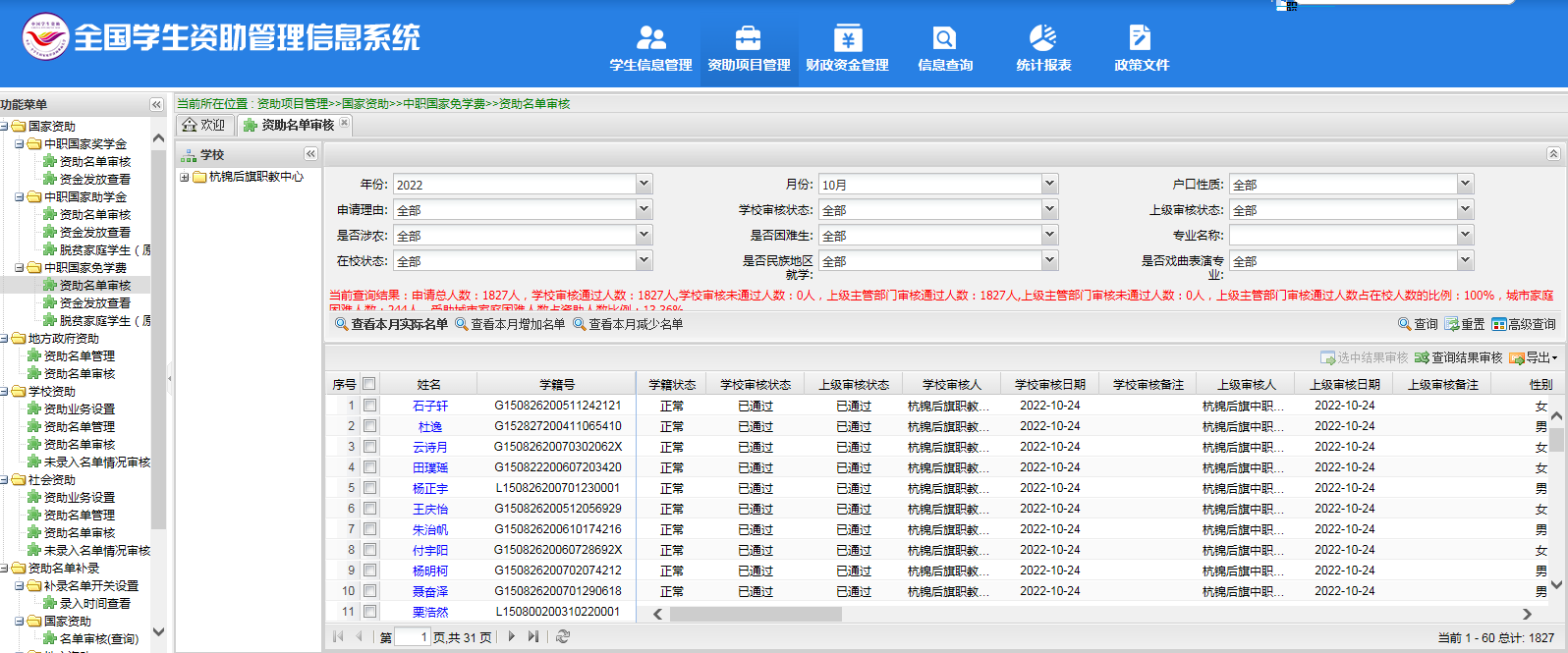Viewport: 1568px width, 653px height.
Task: Select checkbox for row 5 杨正宇
Action: coord(369,488)
